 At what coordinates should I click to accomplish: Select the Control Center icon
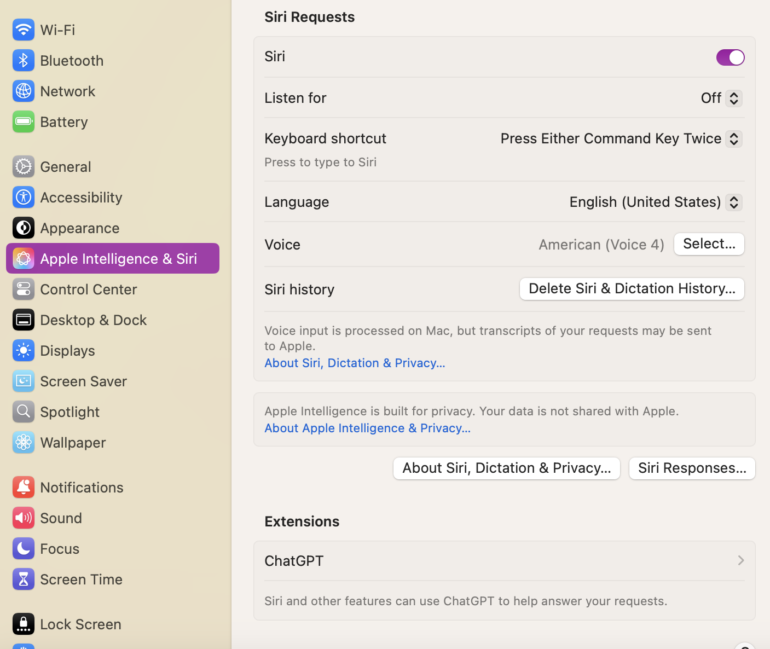click(23, 289)
